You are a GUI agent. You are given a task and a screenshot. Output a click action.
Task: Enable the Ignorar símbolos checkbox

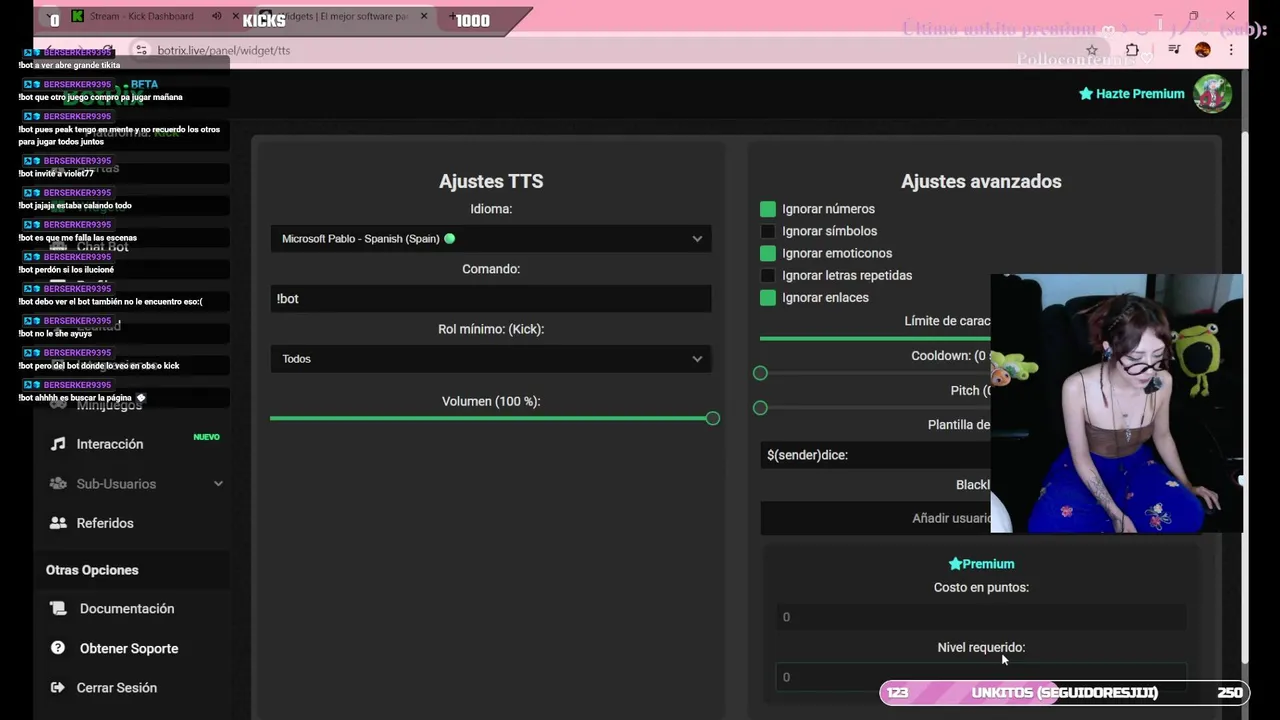tap(768, 231)
